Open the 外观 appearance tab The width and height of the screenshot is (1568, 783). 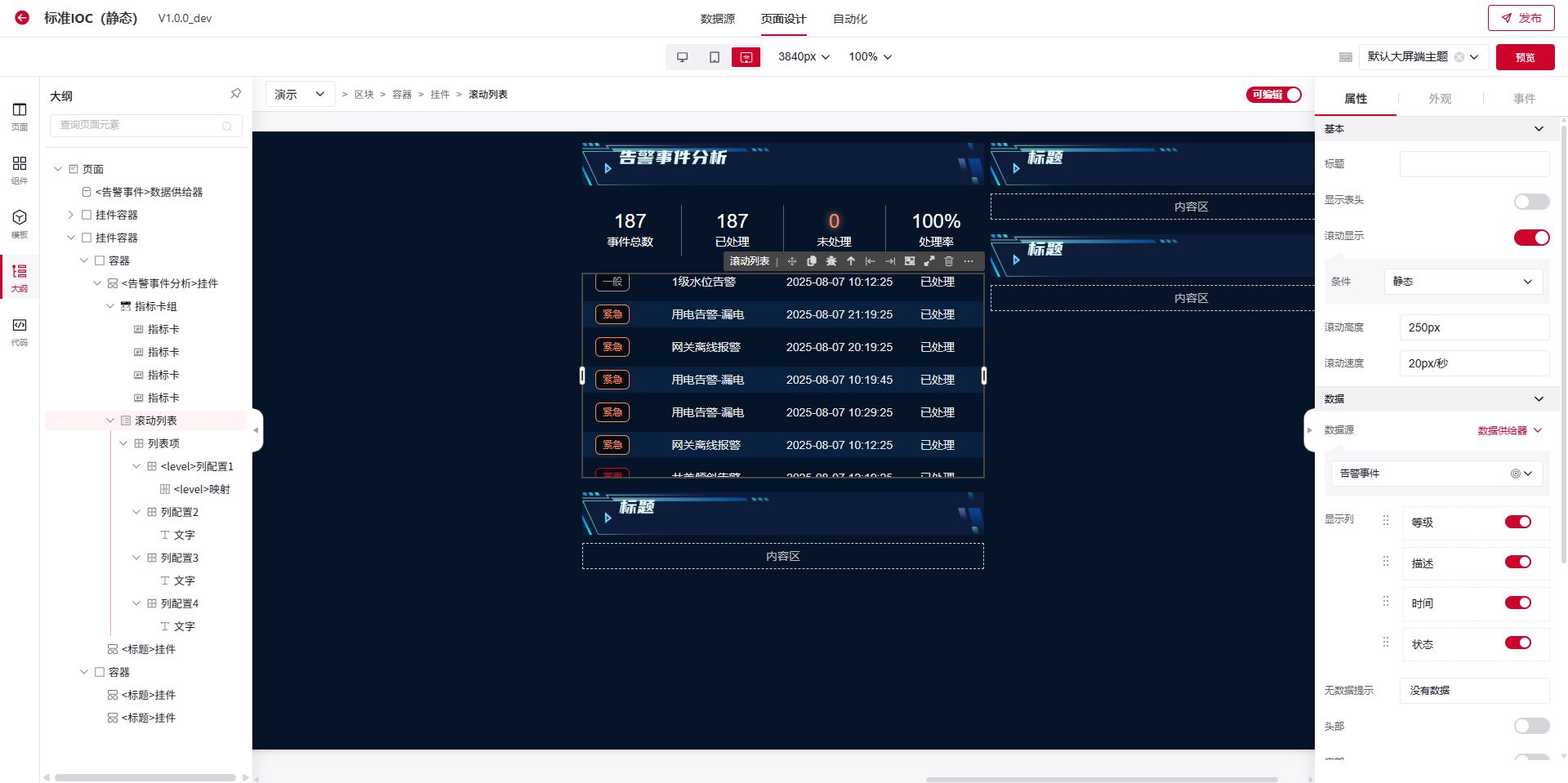tap(1439, 99)
